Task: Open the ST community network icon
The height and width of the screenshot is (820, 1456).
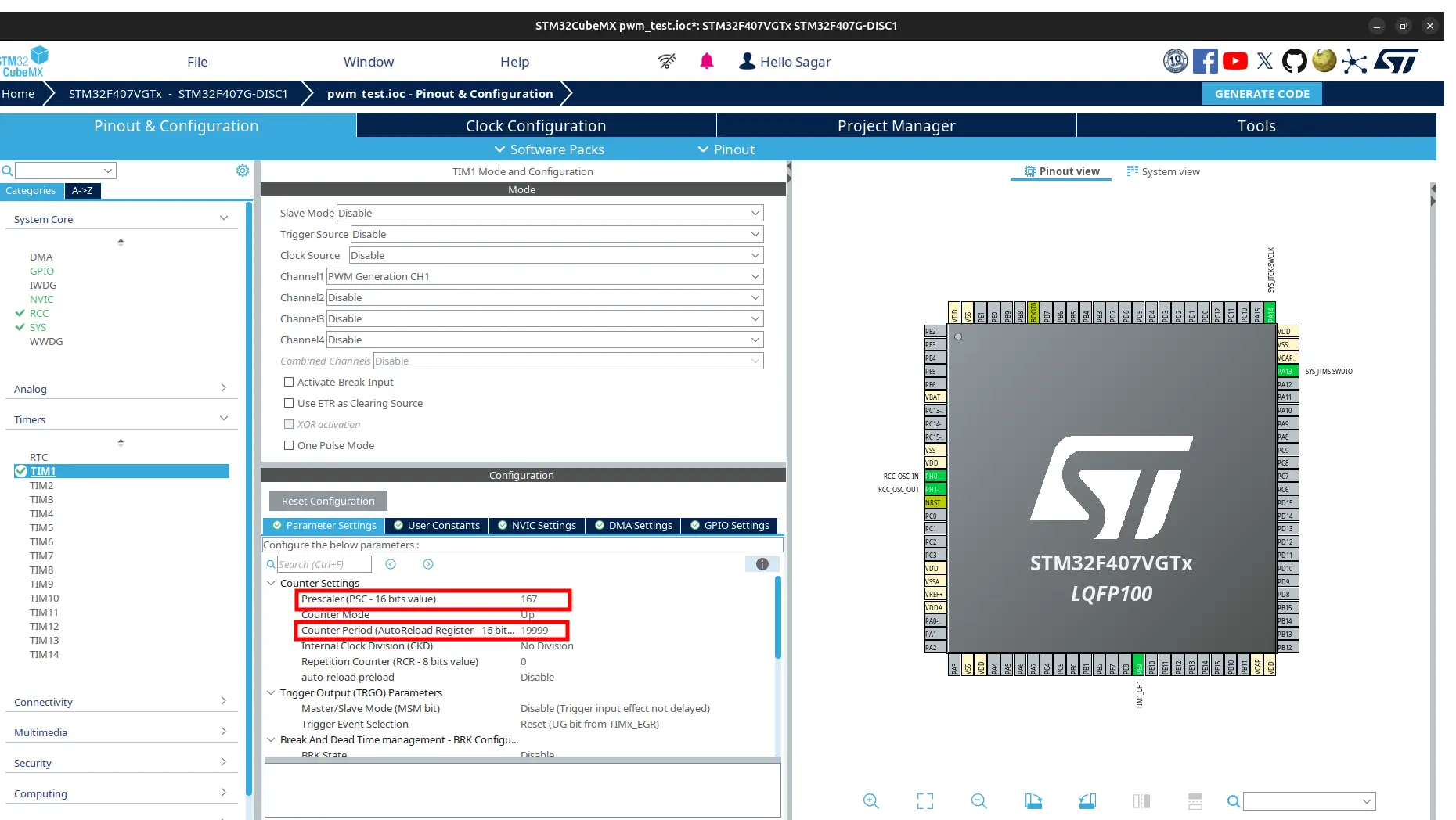Action: 1354,61
